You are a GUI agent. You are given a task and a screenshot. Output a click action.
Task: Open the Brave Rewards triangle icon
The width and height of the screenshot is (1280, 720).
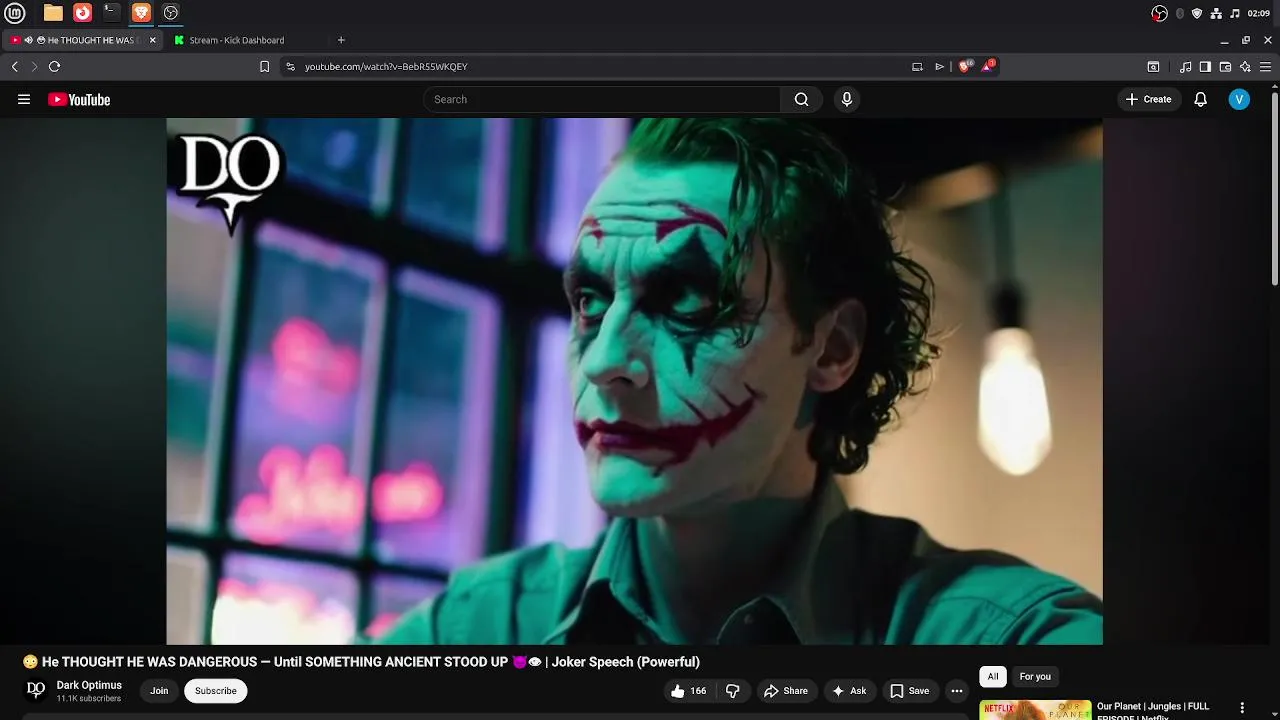point(988,66)
